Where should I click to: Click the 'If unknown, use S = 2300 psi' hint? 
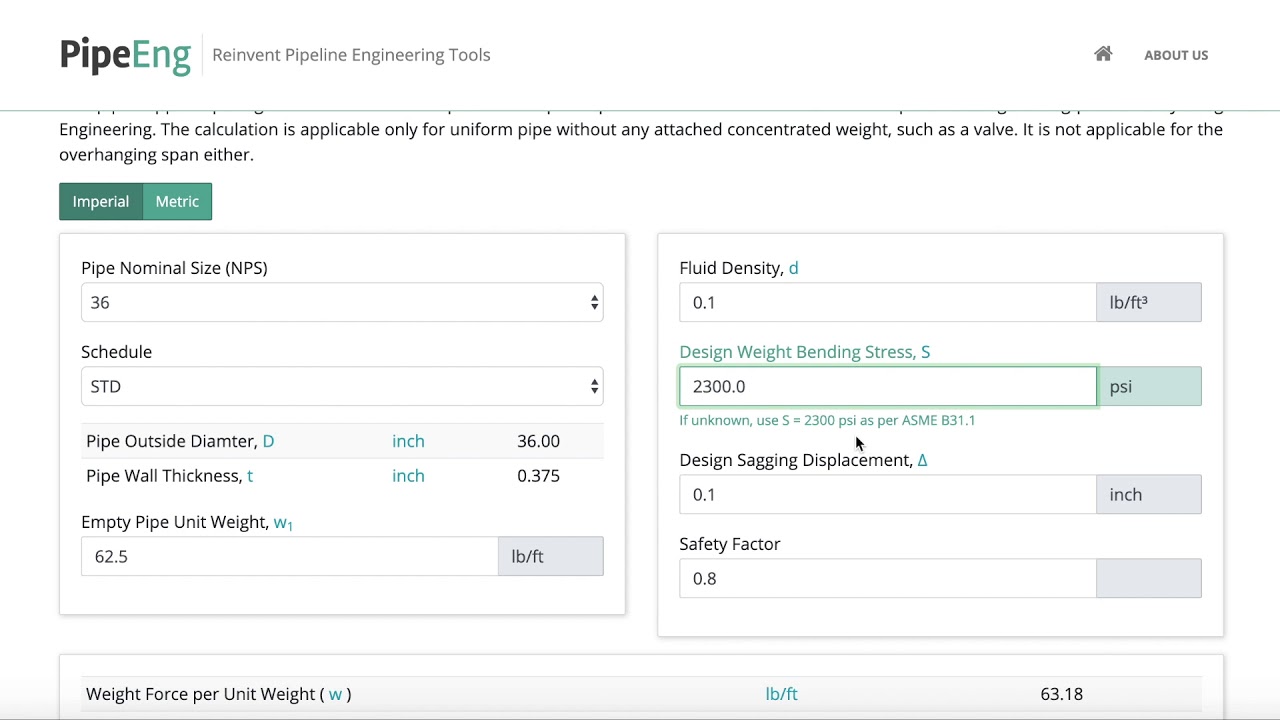pyautogui.click(x=827, y=420)
